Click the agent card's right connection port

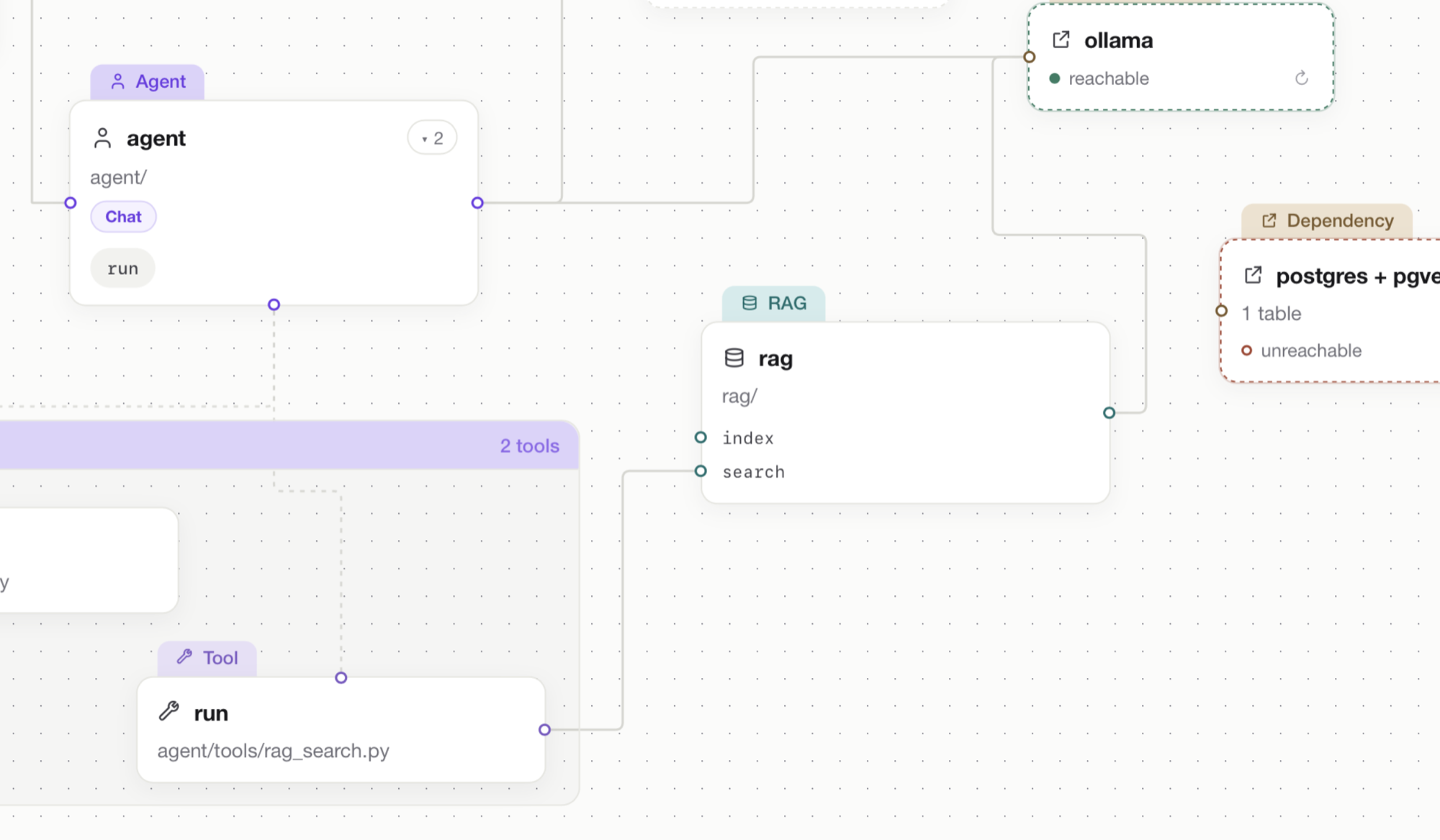coord(477,203)
